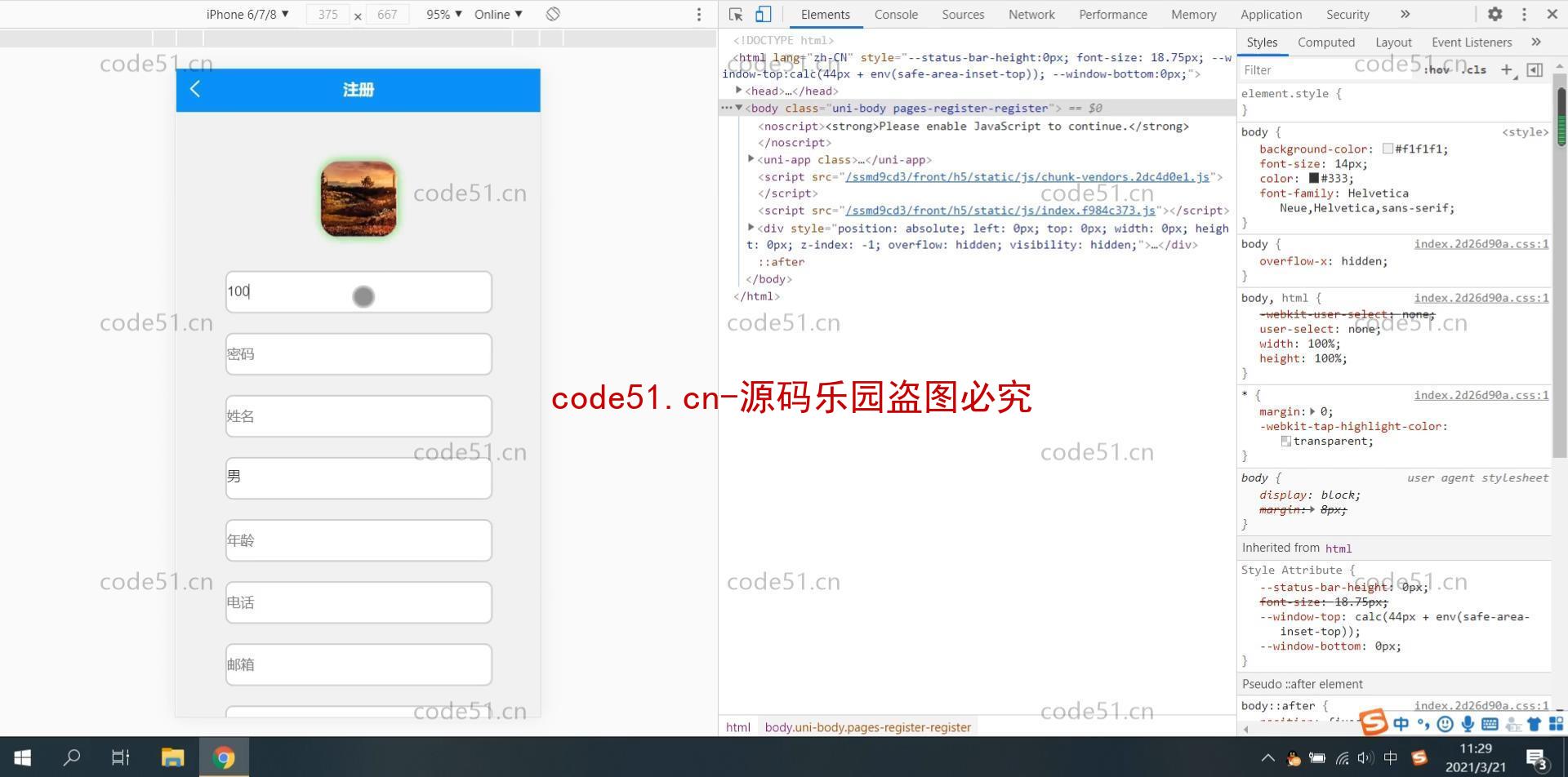Image resolution: width=1568 pixels, height=777 pixels.
Task: Activate the inspect element picker icon
Action: [x=736, y=14]
